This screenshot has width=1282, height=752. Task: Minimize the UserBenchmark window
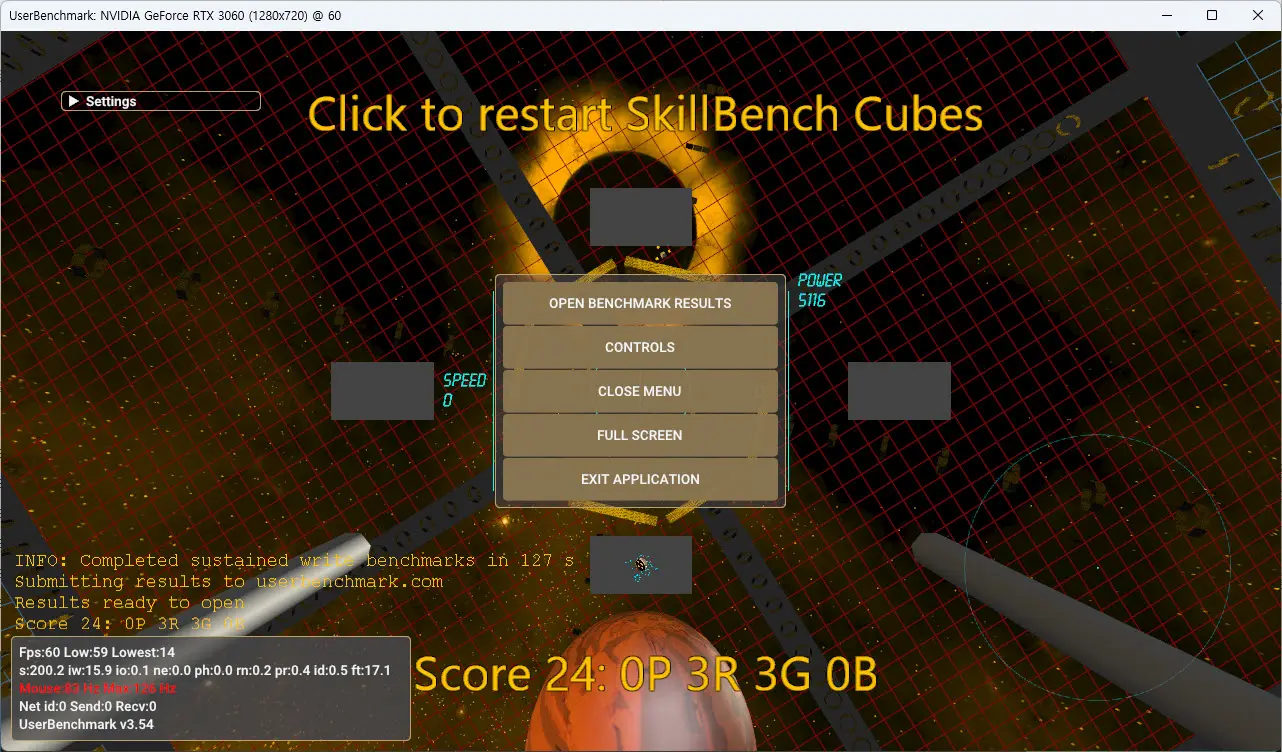(x=1166, y=15)
